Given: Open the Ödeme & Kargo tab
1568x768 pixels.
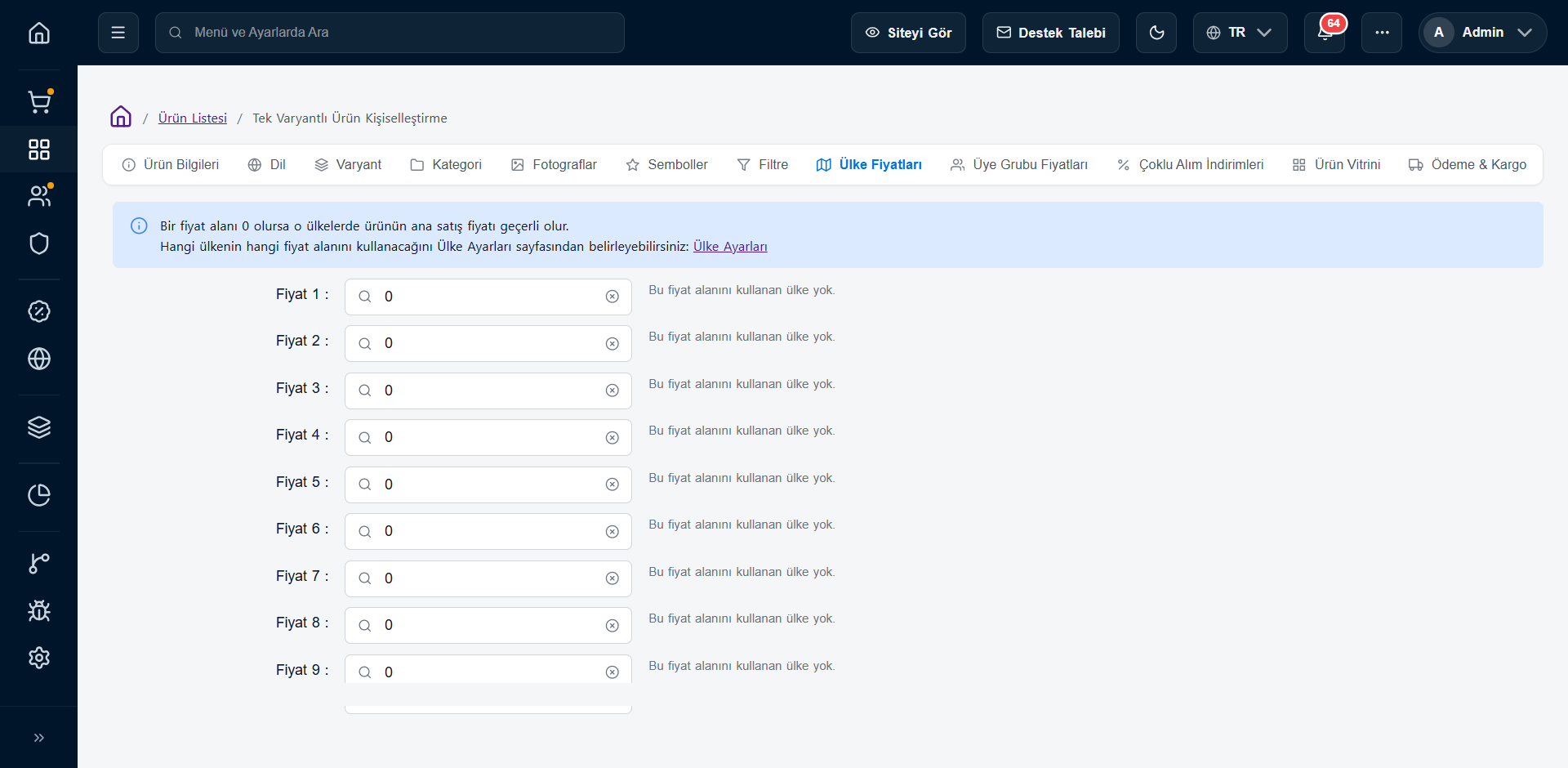Looking at the screenshot, I should tap(1468, 164).
